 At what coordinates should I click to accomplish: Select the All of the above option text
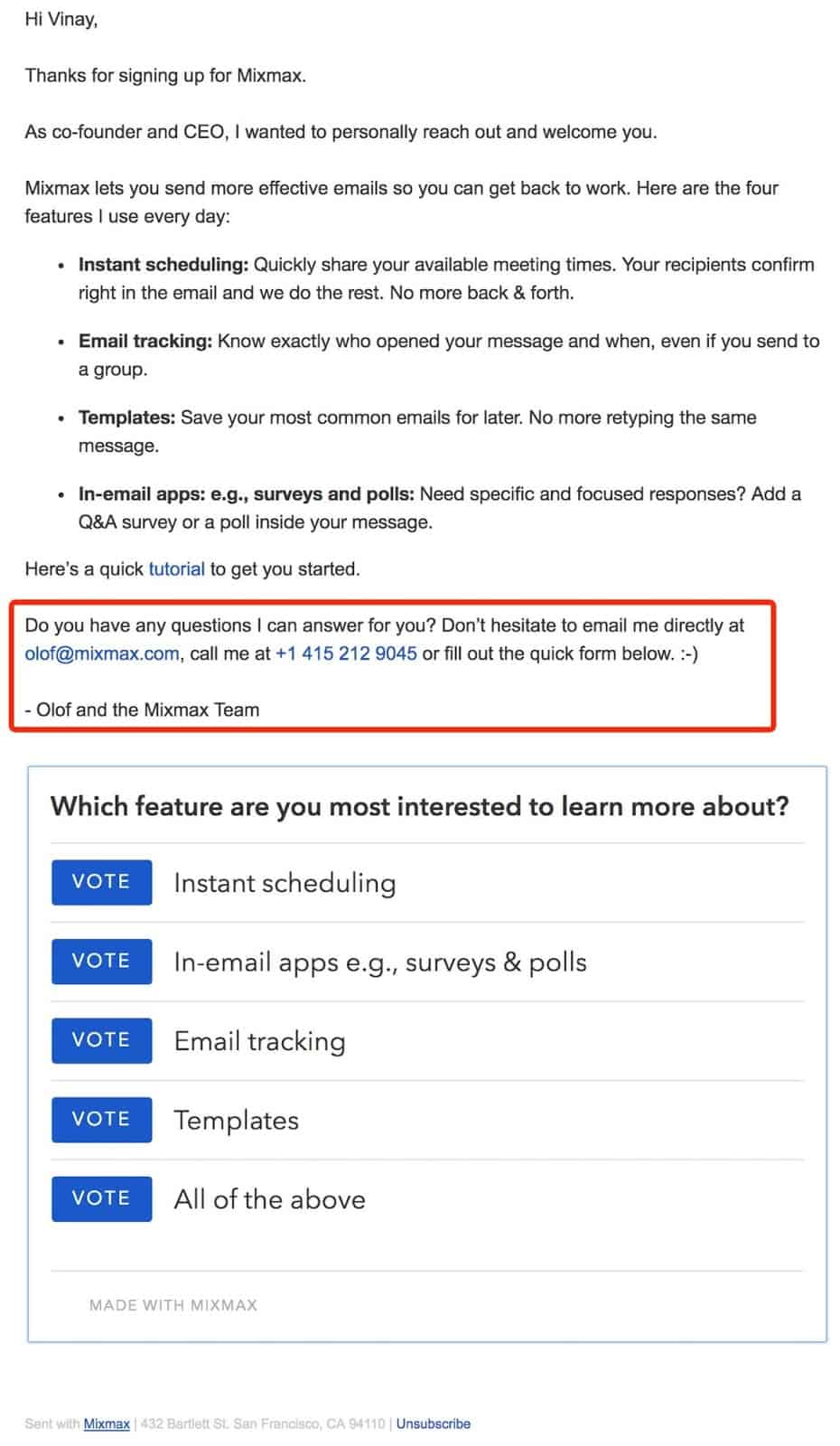click(x=270, y=1199)
